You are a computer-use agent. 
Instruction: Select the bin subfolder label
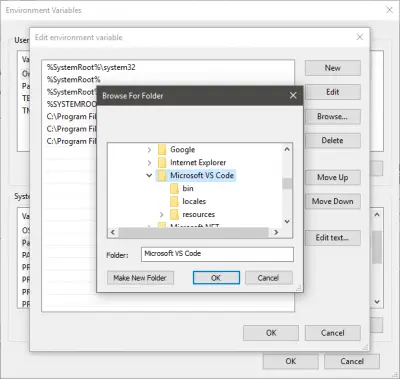[x=188, y=188]
